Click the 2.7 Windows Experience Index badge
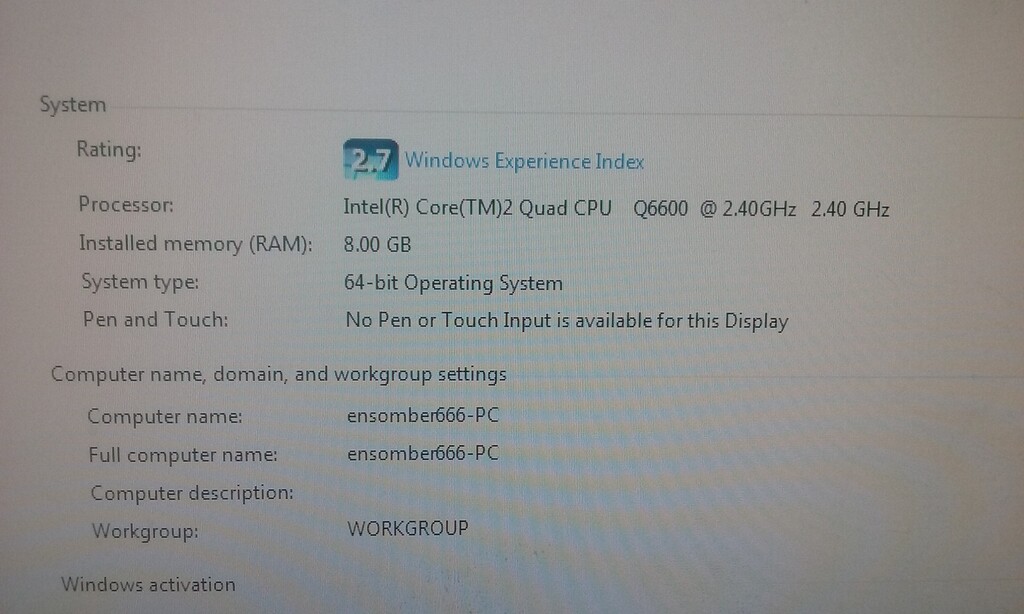1024x614 pixels. [370, 158]
